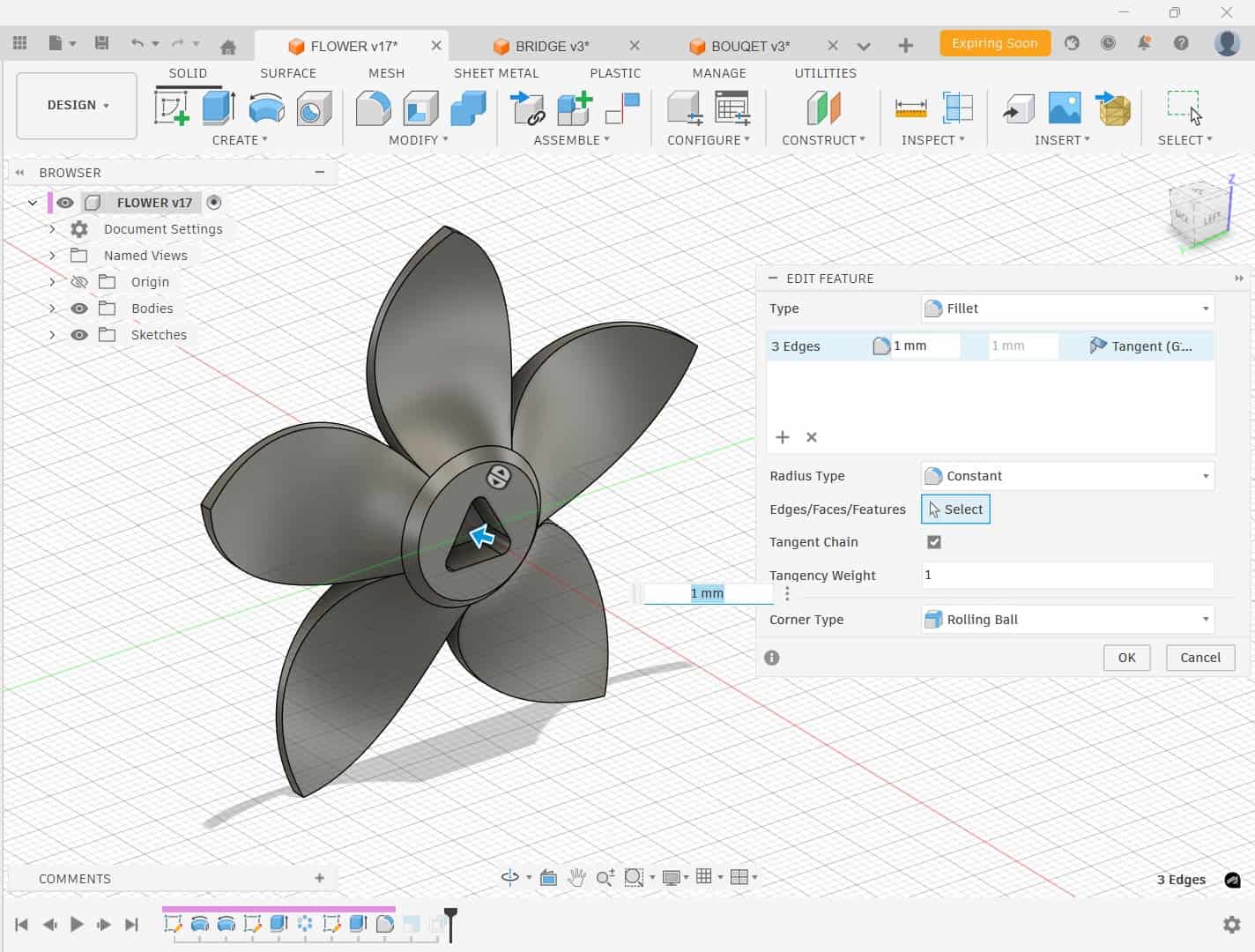Switch to the BOUQET v3 document tab
This screenshot has width=1255, height=952.
tap(751, 46)
